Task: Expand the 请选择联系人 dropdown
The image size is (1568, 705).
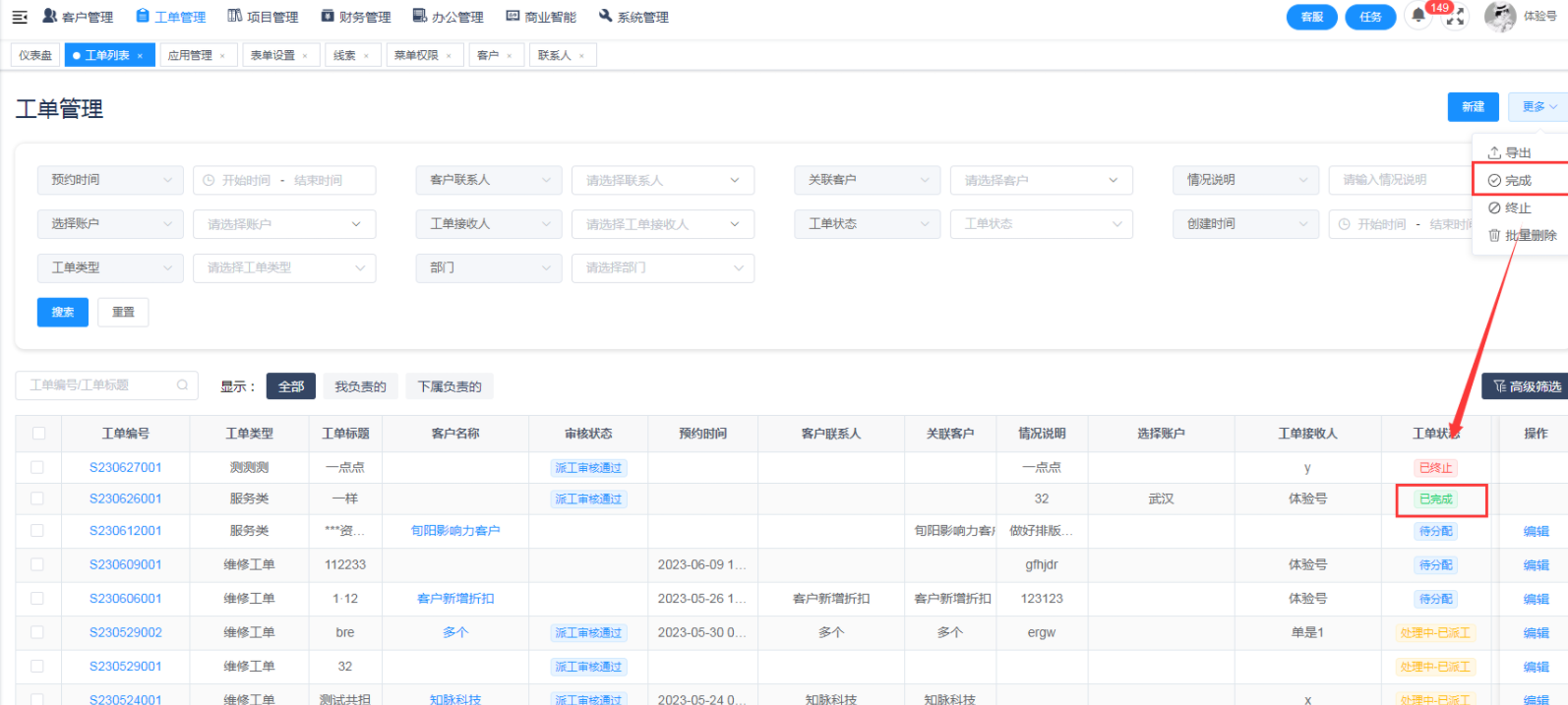Action: click(x=663, y=180)
